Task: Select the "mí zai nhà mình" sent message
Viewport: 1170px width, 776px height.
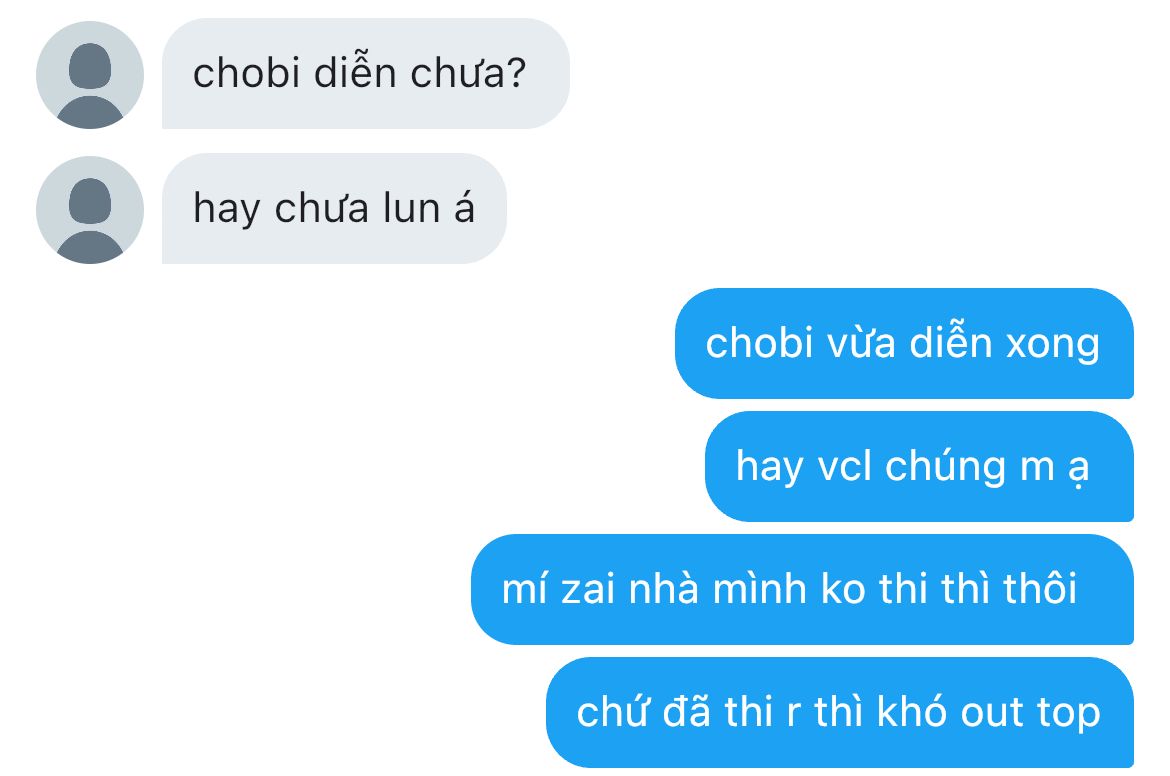Action: (x=802, y=589)
